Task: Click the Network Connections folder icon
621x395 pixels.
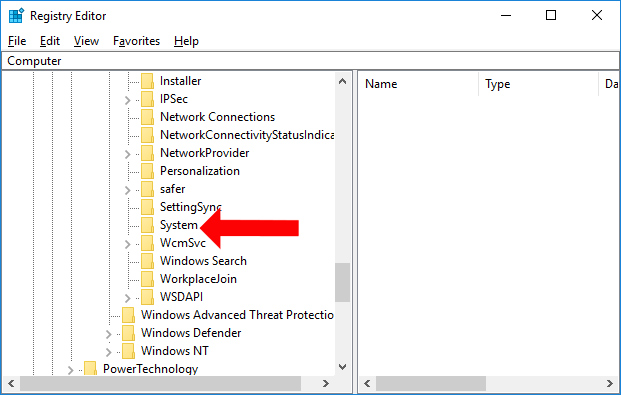Action: (x=147, y=117)
